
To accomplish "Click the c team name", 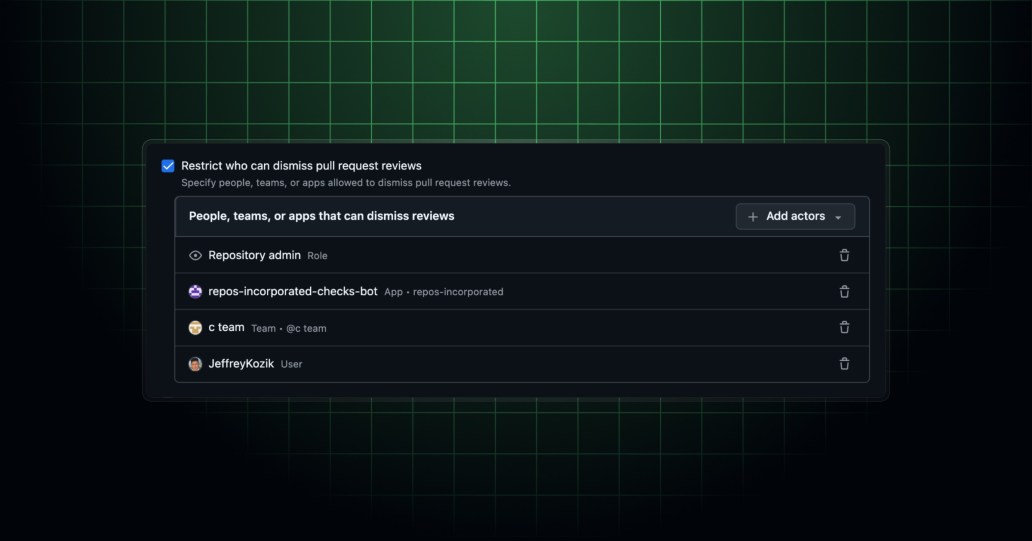I will coord(226,327).
